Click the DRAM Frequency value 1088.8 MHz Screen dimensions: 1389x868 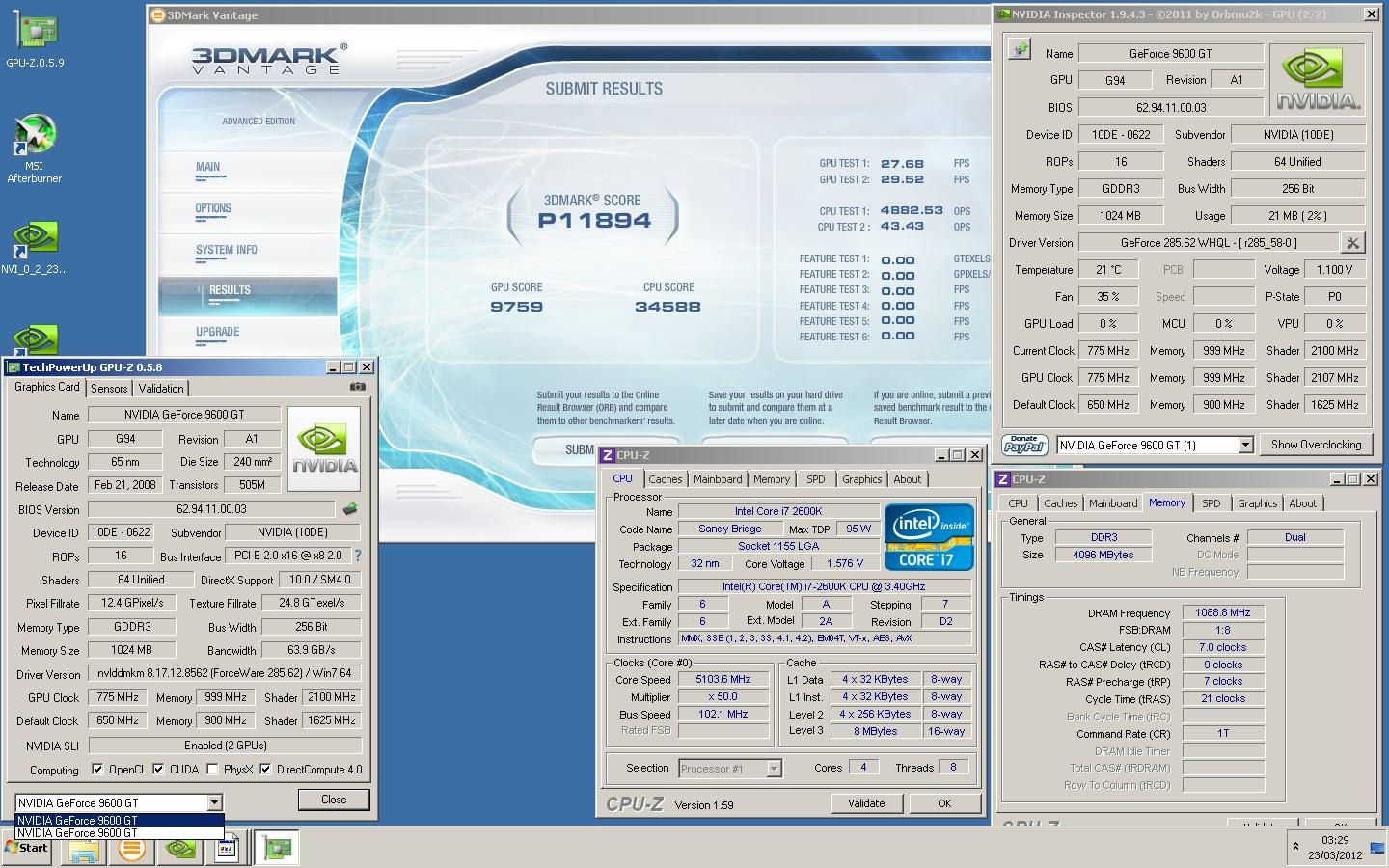(x=1223, y=612)
